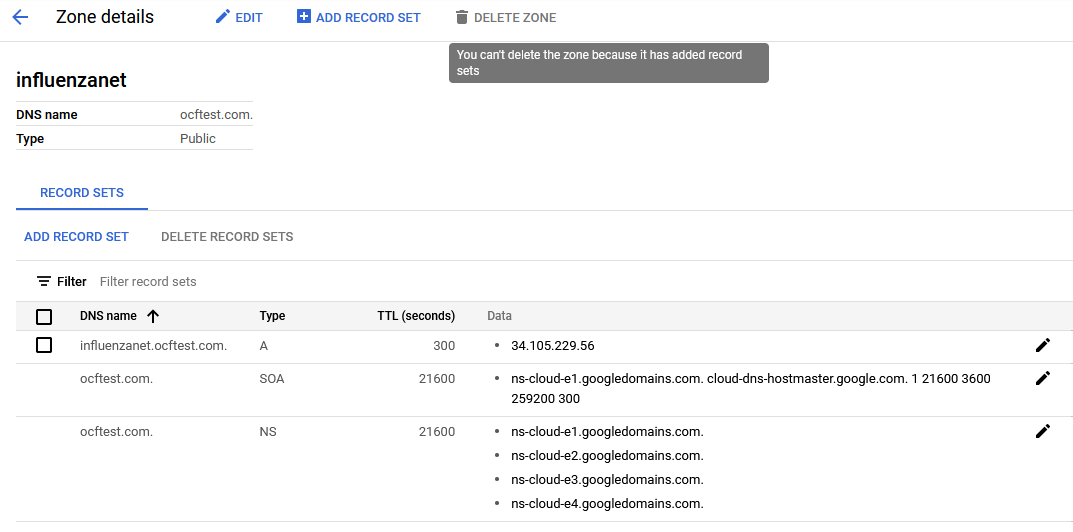Viewport: 1073px width, 532px height.
Task: Check the box for influenzanet.ocftest.com. record
Action: coord(44,345)
